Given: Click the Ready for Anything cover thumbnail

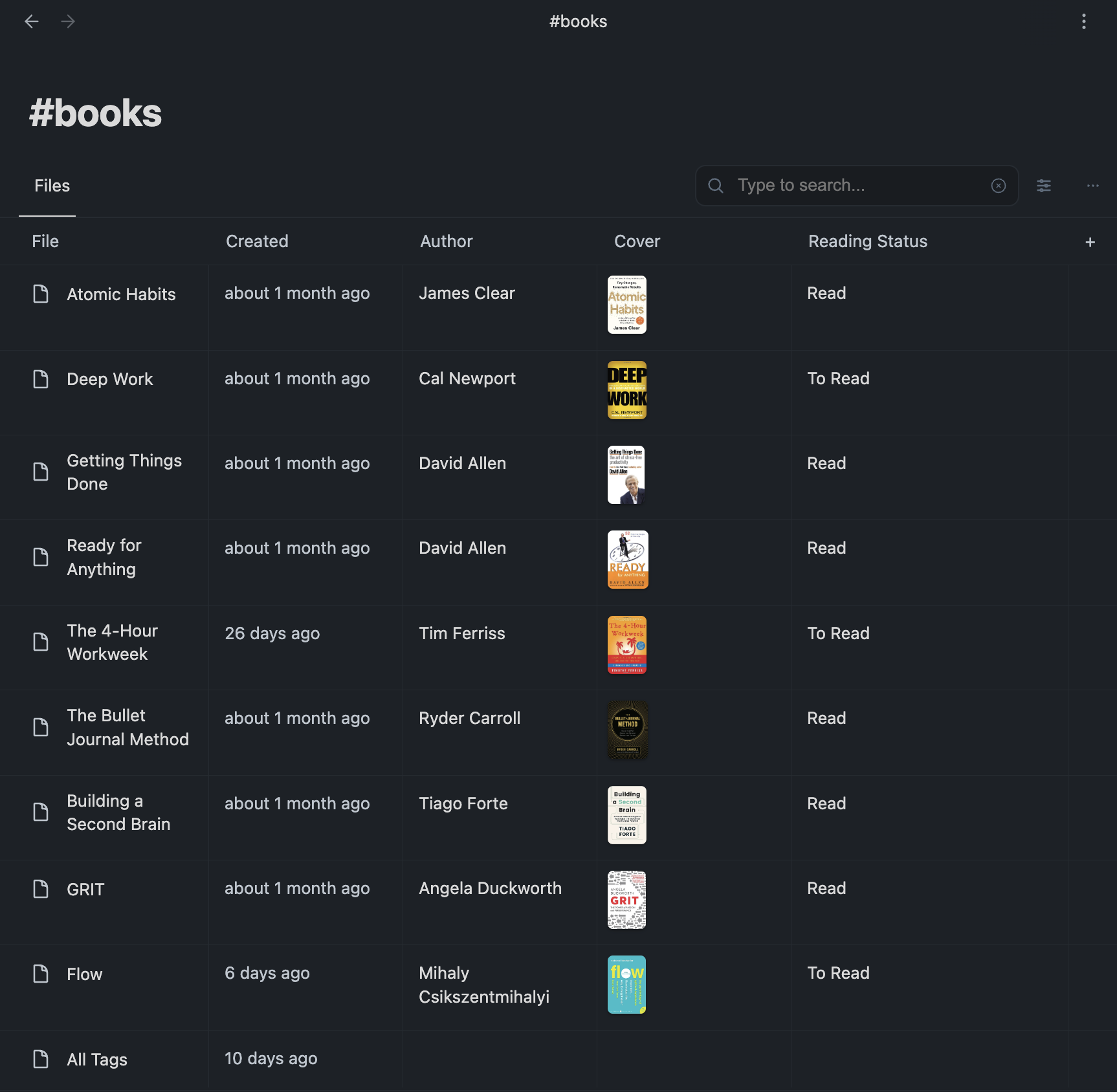Looking at the screenshot, I should (x=628, y=560).
